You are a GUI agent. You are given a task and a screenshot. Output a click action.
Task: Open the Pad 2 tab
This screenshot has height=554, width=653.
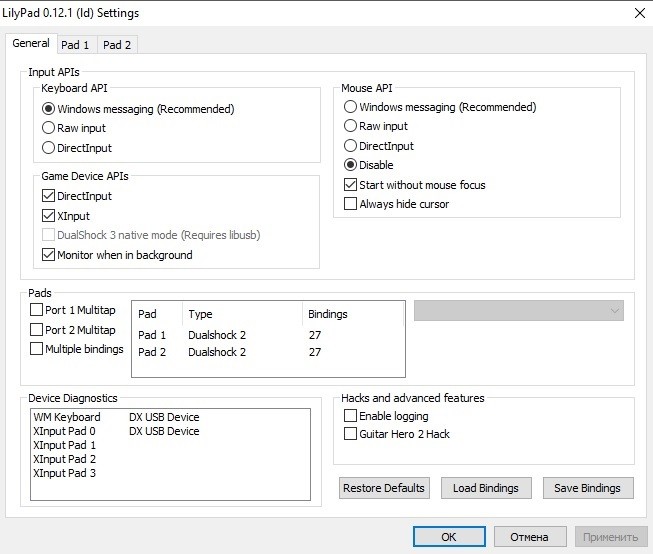click(117, 45)
